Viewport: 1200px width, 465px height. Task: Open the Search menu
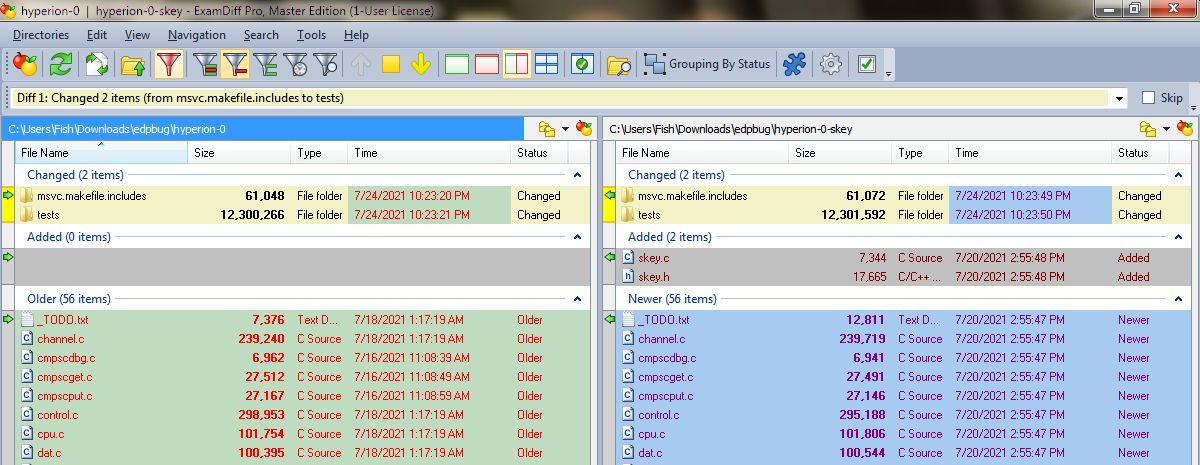tap(261, 35)
